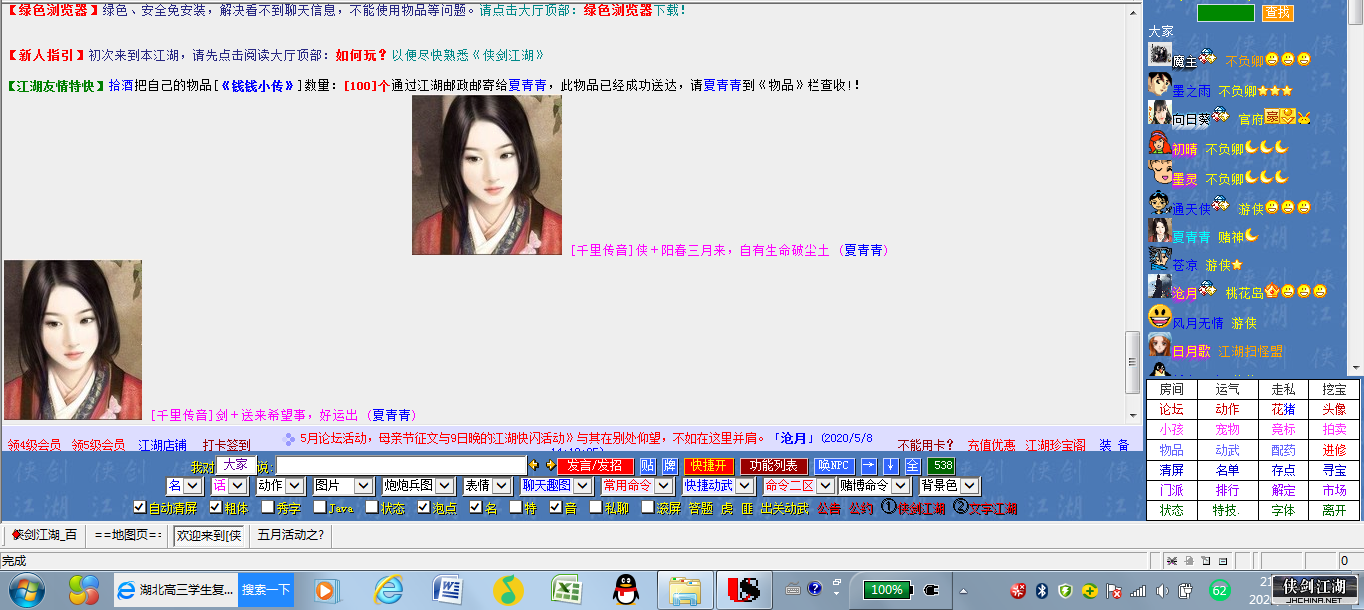The height and width of the screenshot is (610, 1364).
Task: Click the down-arrow blue button
Action: coord(890,465)
